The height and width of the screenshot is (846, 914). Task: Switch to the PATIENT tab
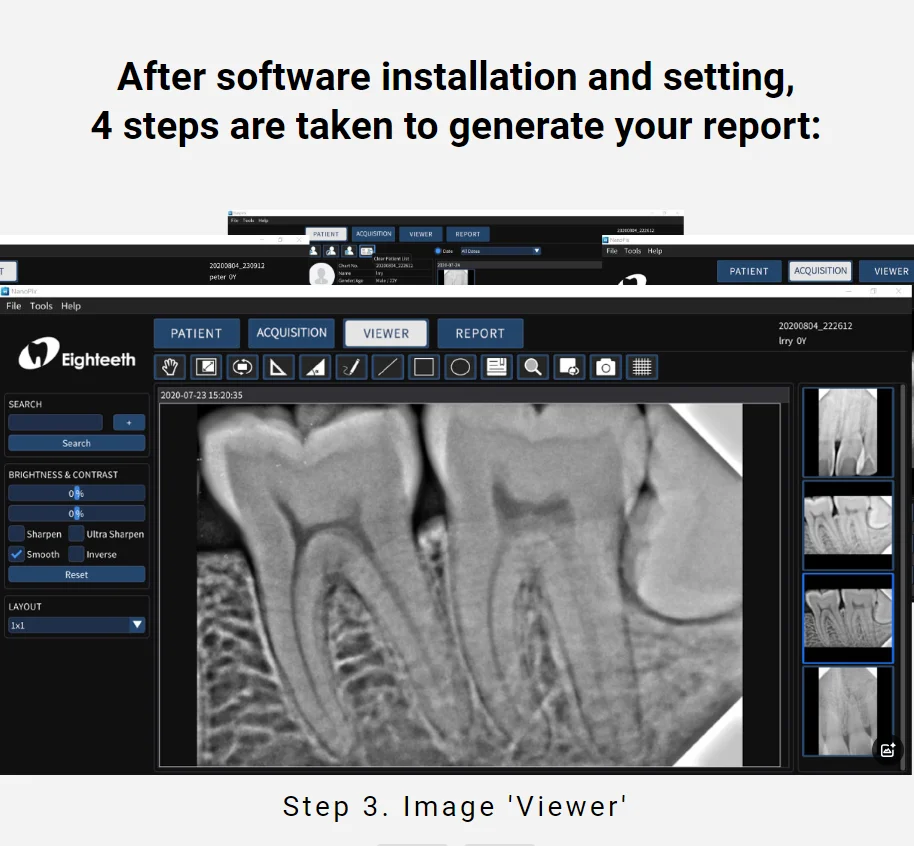(x=196, y=334)
